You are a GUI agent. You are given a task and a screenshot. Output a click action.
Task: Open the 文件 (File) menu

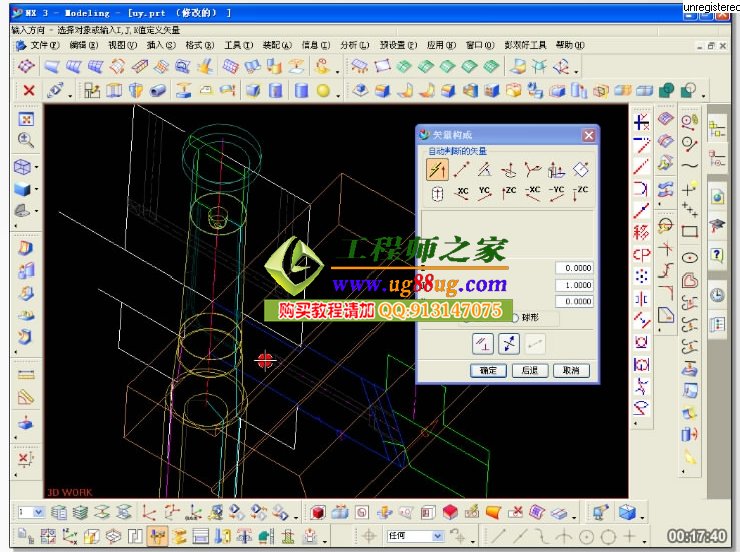38,45
